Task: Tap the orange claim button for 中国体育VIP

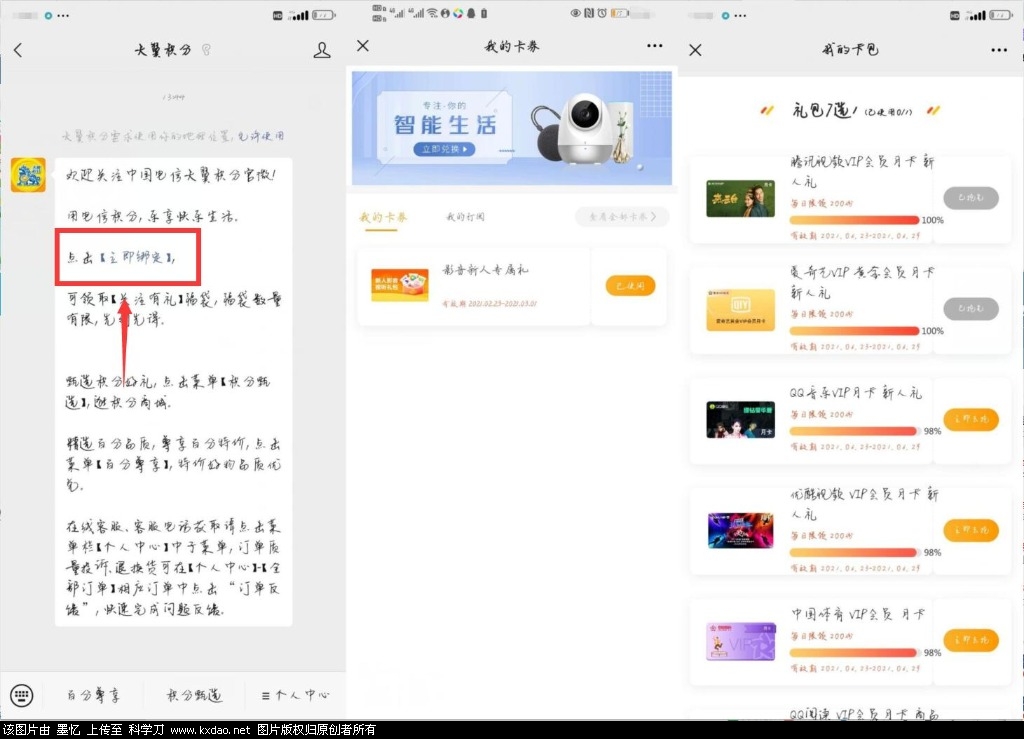Action: [971, 640]
